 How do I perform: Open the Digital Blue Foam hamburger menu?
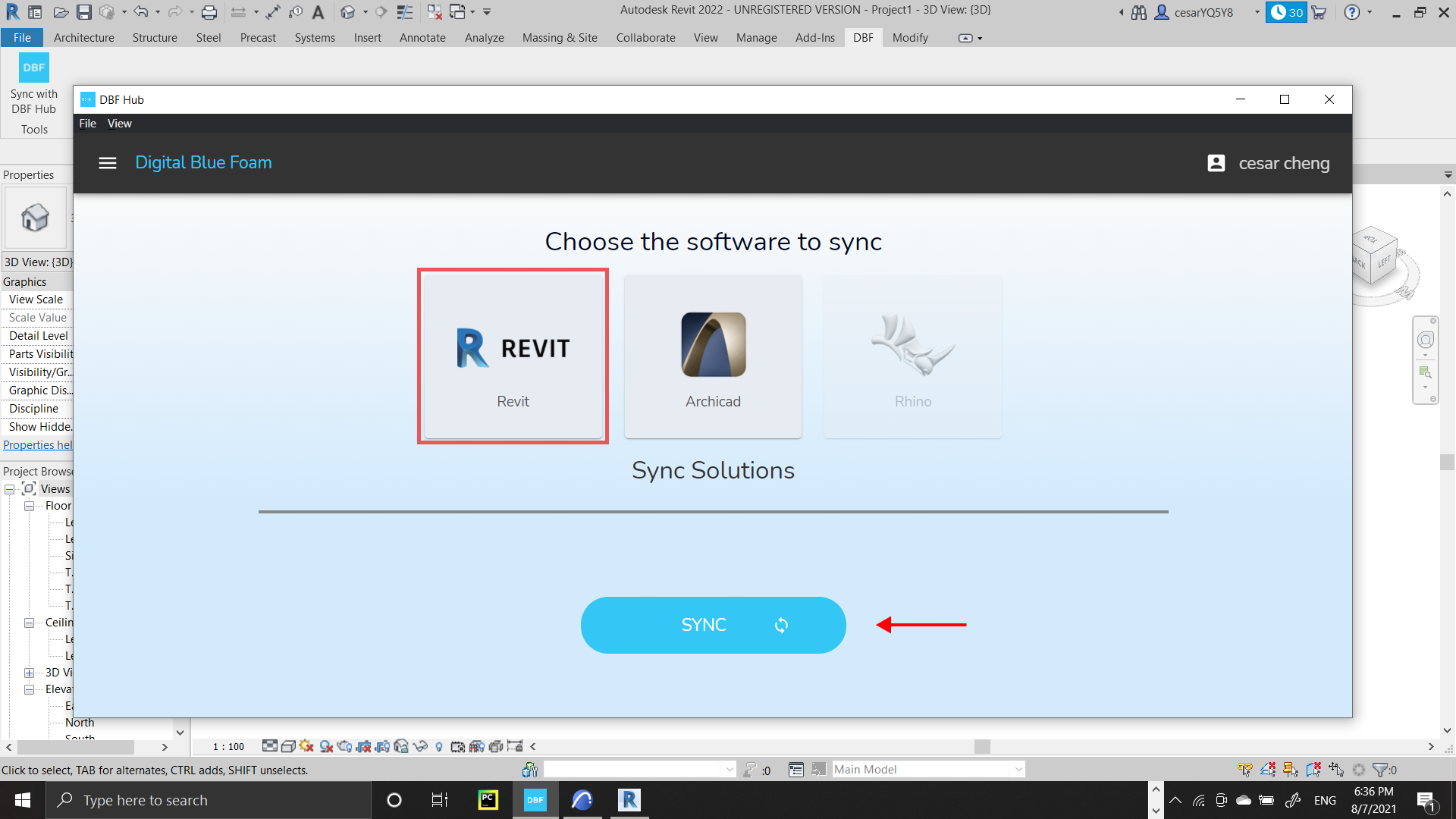(x=108, y=163)
